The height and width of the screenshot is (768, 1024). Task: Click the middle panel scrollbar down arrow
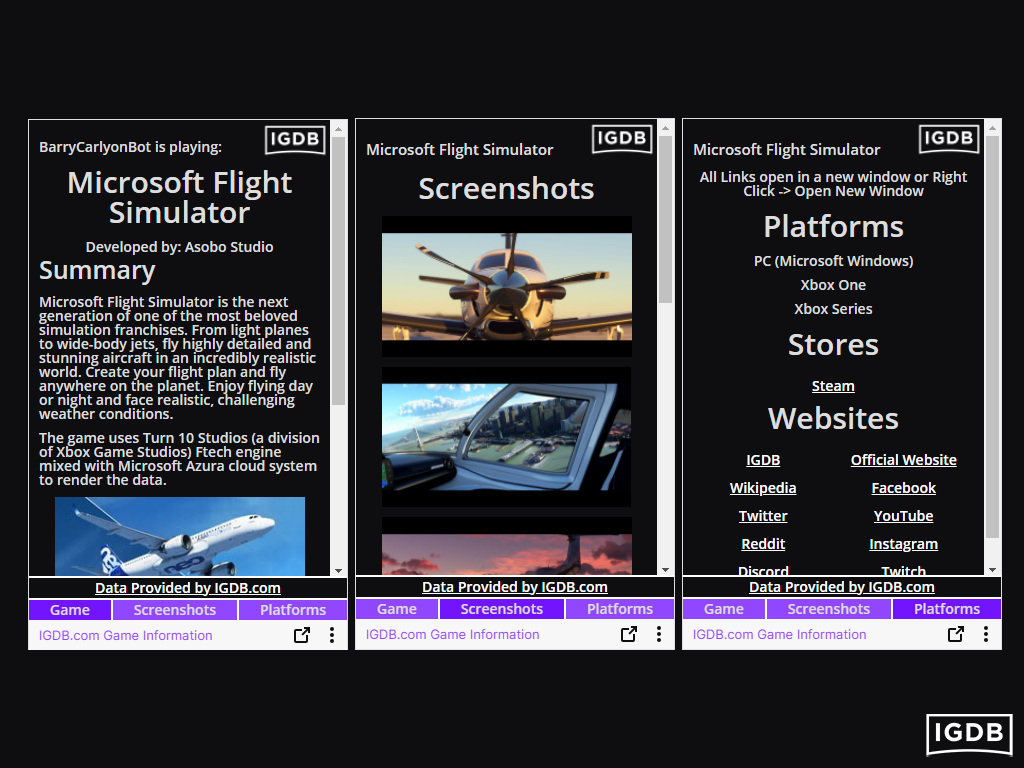pyautogui.click(x=665, y=569)
